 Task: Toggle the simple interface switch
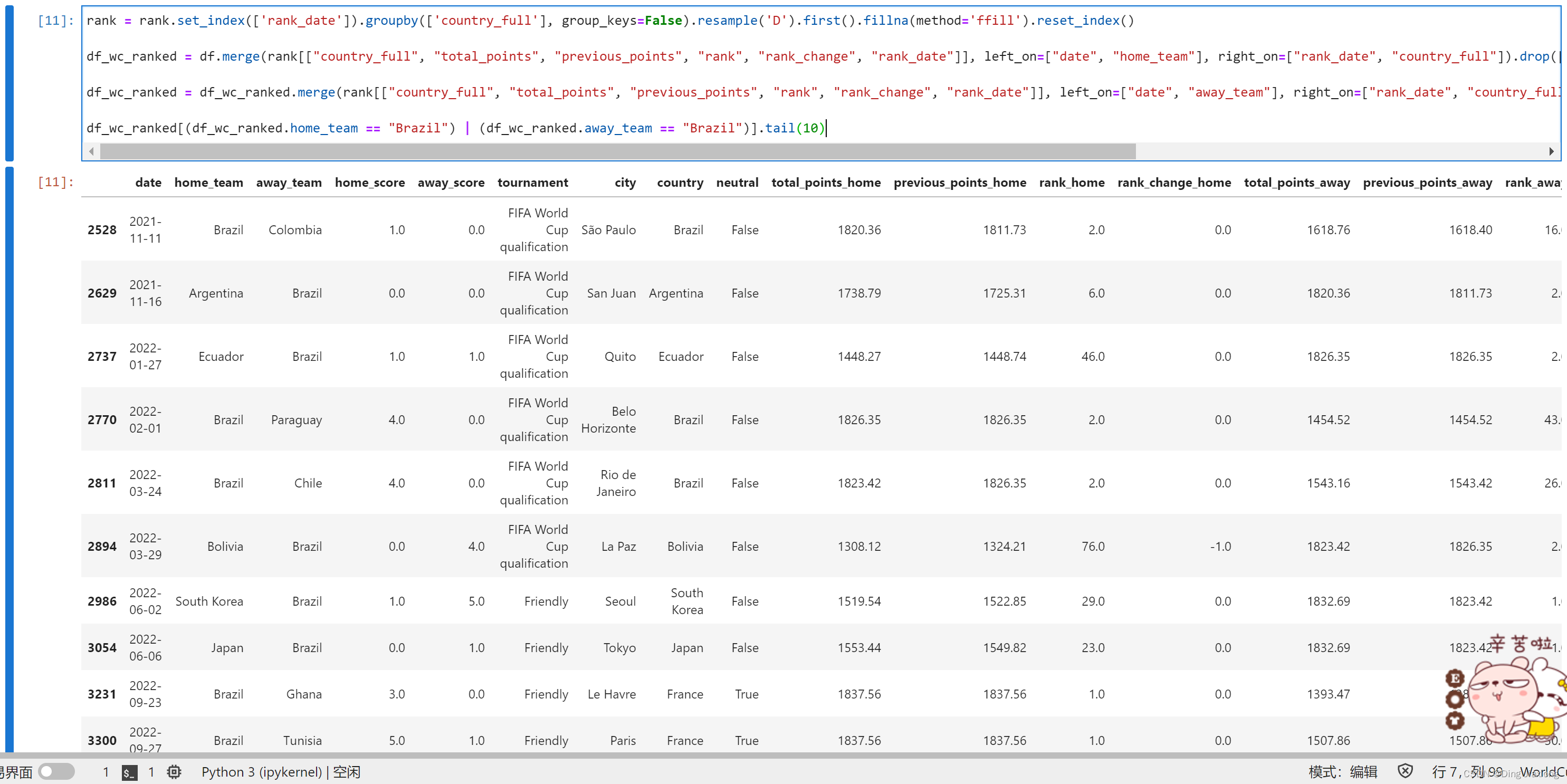(x=56, y=771)
